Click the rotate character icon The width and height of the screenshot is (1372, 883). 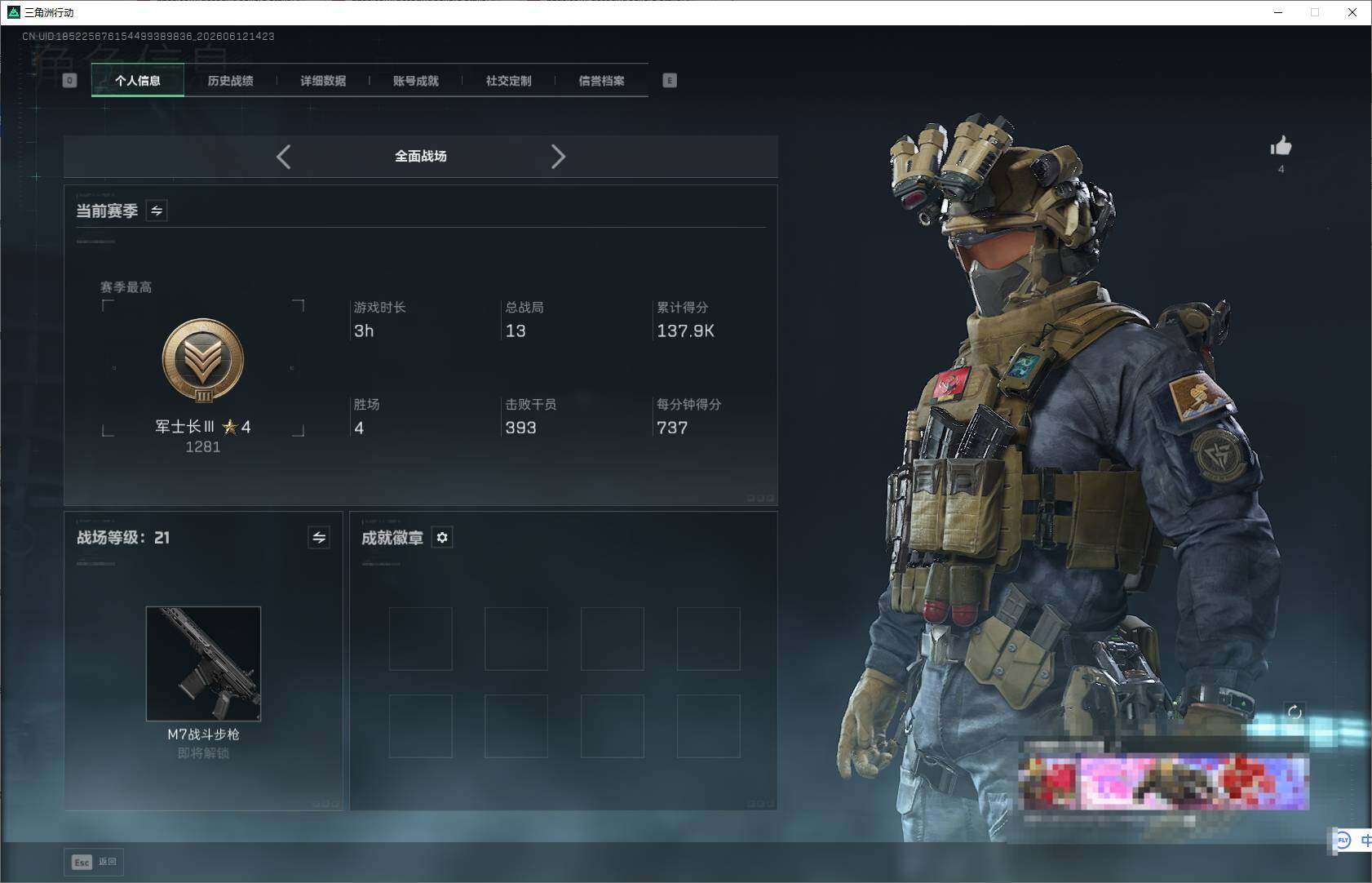[1295, 712]
